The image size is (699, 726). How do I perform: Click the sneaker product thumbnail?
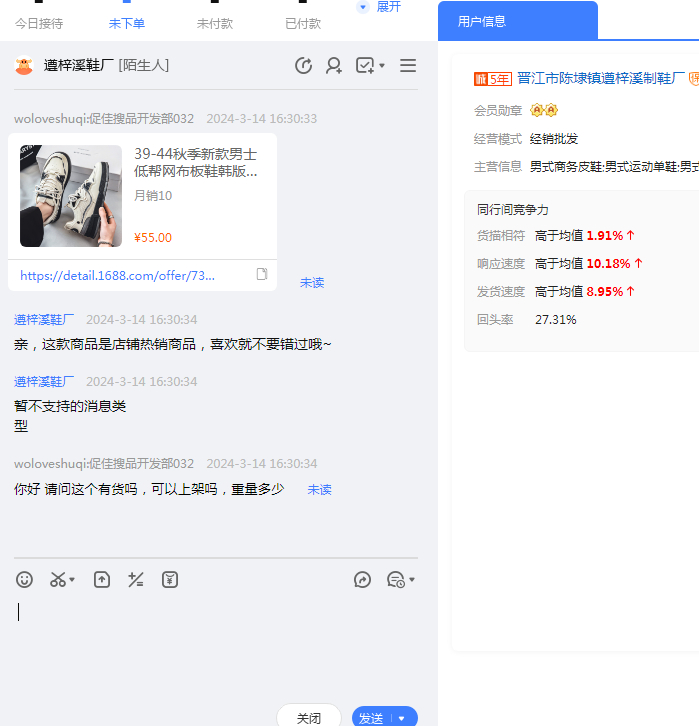(71, 196)
